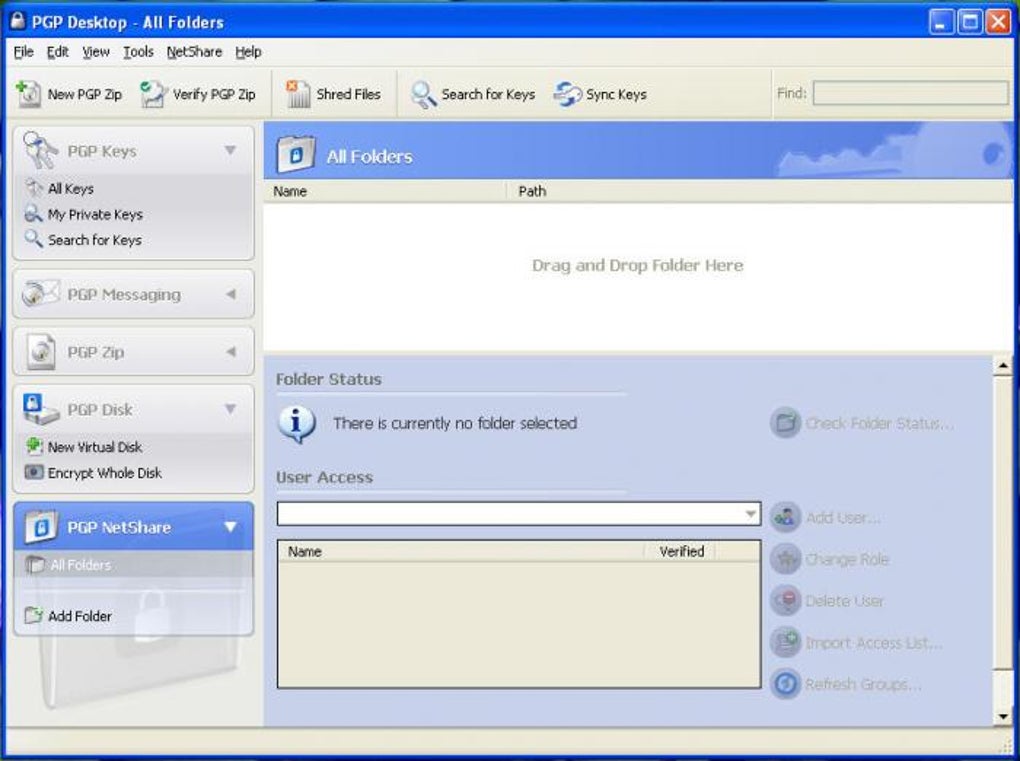Open the File menu
The height and width of the screenshot is (761, 1020).
tap(23, 52)
